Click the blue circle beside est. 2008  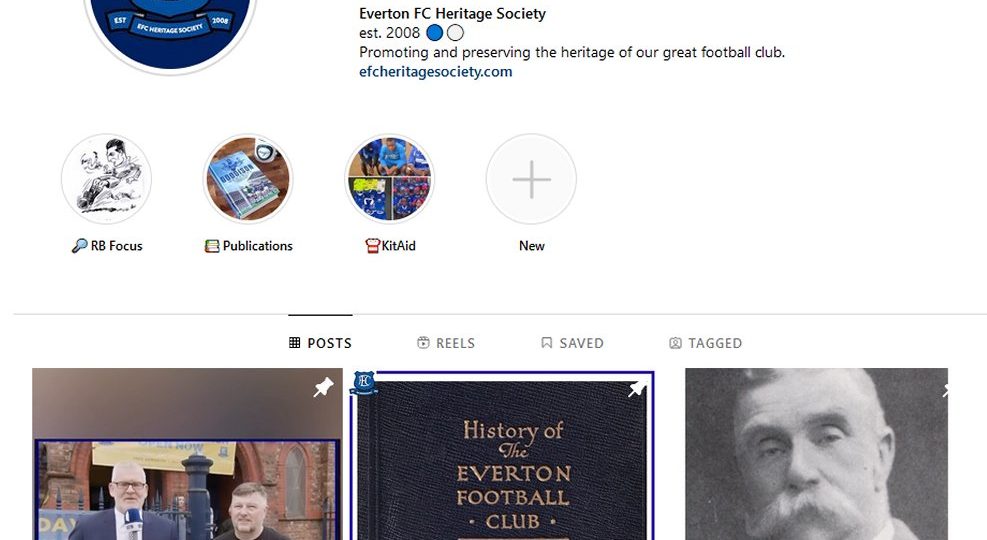pos(434,33)
